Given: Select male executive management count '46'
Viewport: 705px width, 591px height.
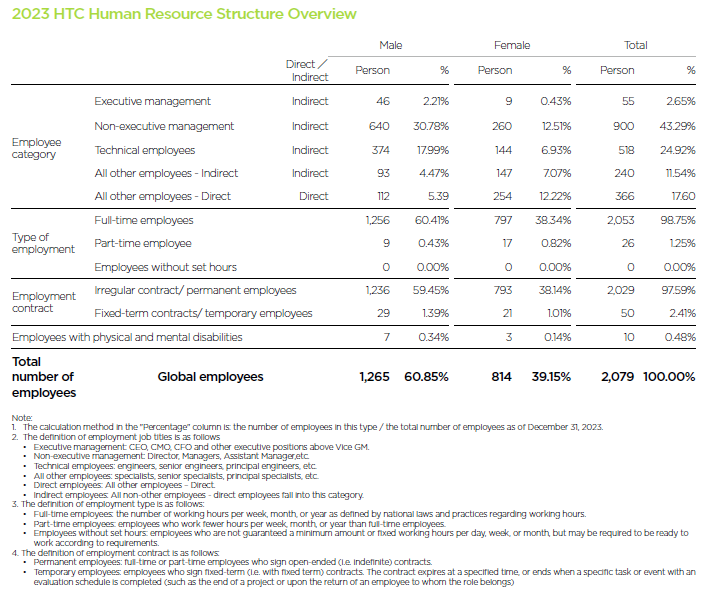Looking at the screenshot, I should [x=383, y=101].
